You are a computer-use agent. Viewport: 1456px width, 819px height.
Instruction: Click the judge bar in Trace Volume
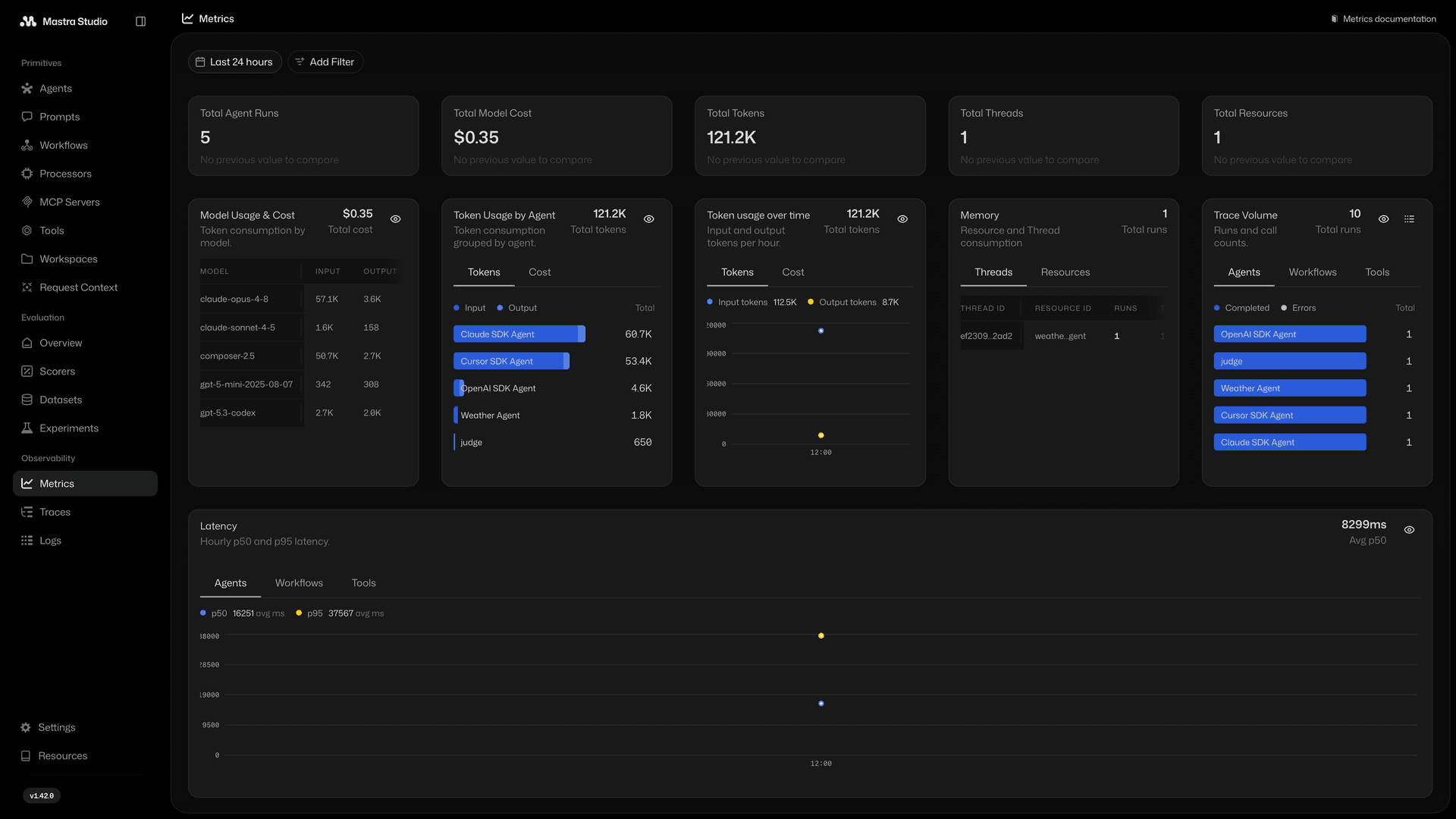1290,362
